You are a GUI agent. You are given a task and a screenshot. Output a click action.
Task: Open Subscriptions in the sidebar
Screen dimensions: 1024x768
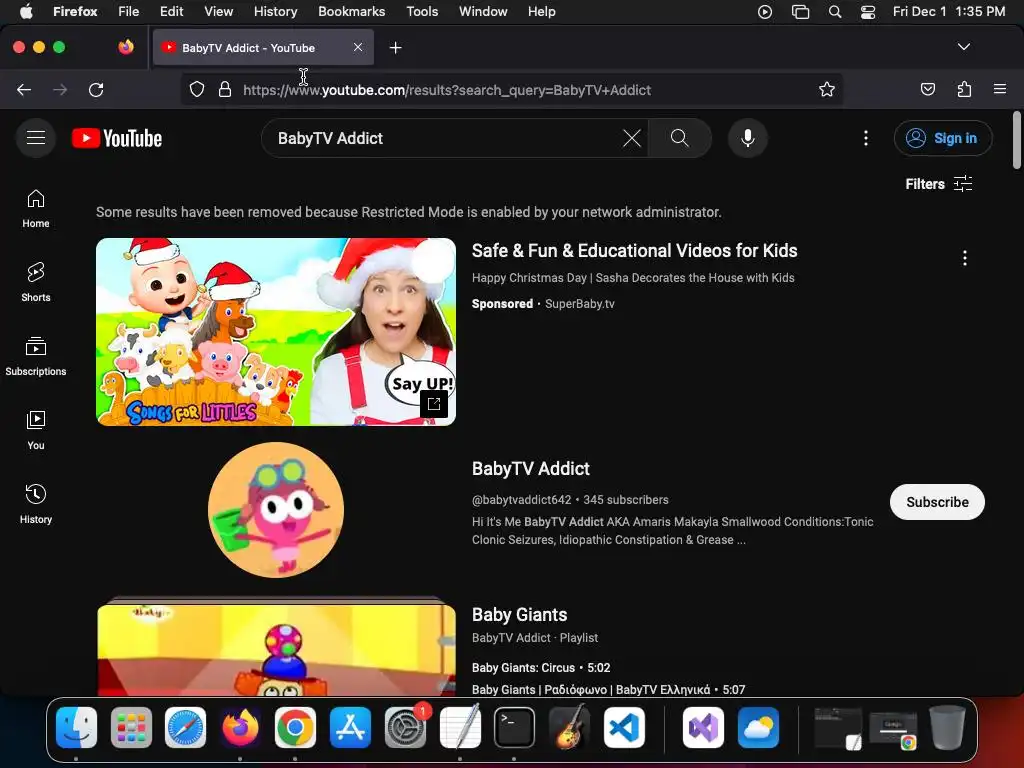click(x=36, y=356)
